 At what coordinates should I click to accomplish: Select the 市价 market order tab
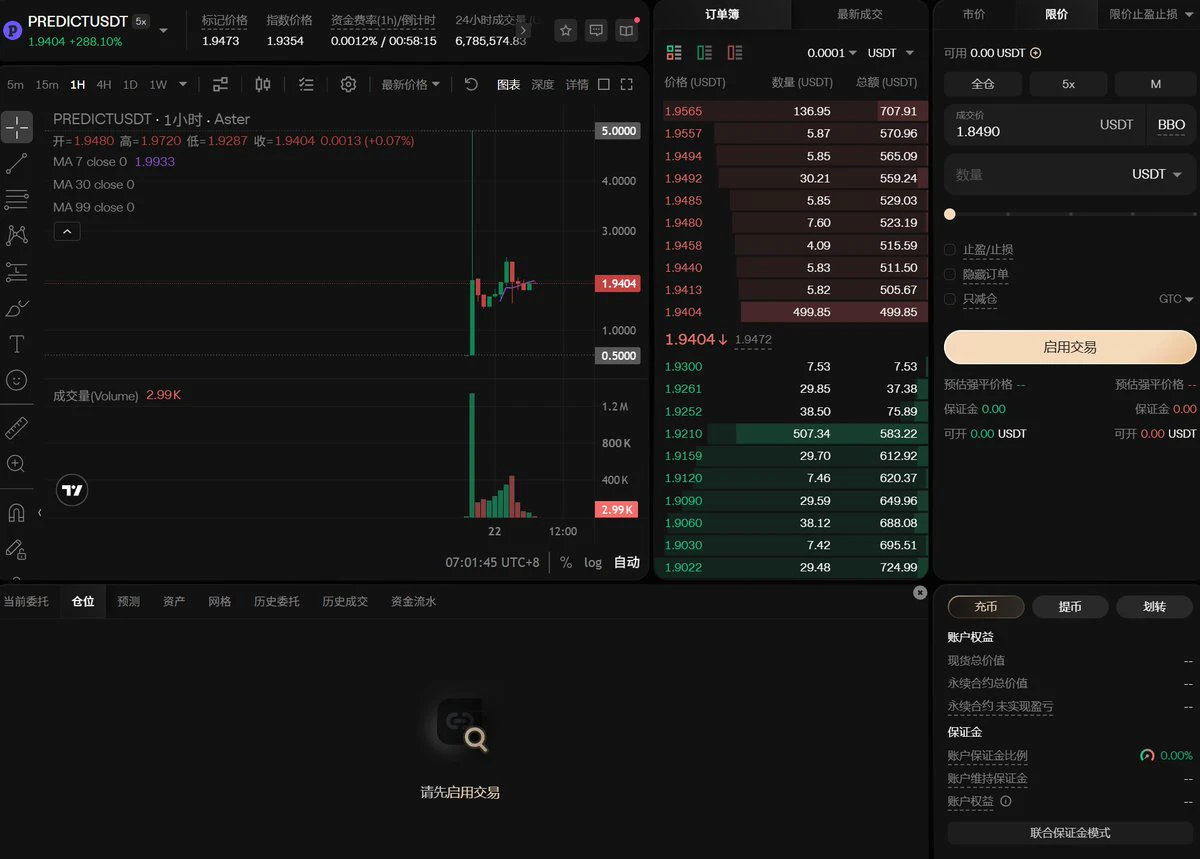pyautogui.click(x=974, y=14)
